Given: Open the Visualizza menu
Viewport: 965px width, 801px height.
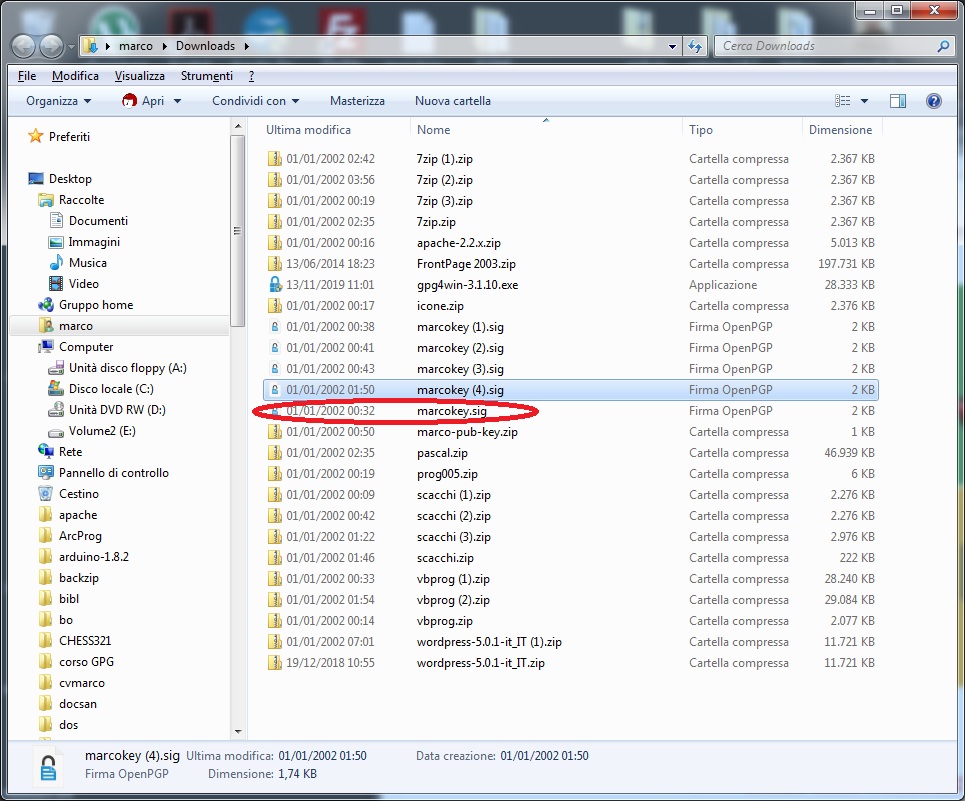Looking at the screenshot, I should (x=139, y=76).
